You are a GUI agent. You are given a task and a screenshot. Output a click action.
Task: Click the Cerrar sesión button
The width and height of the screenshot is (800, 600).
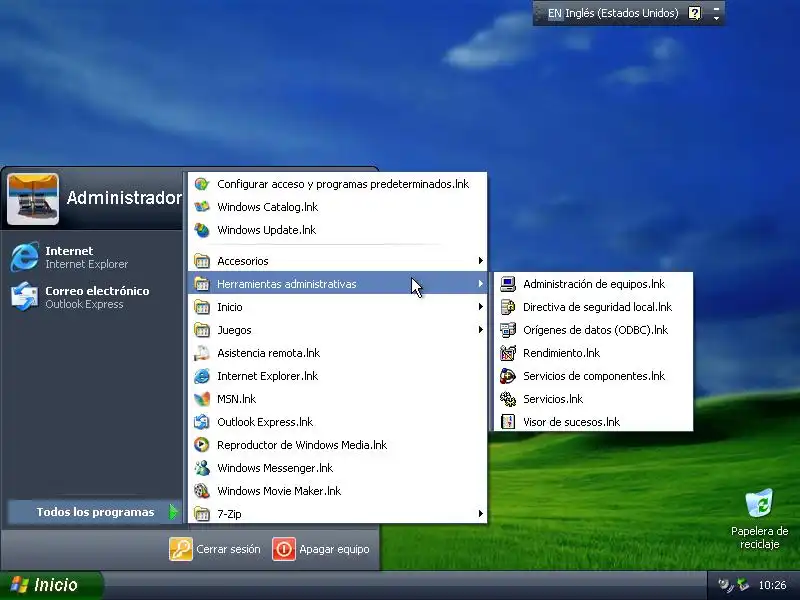(215, 549)
